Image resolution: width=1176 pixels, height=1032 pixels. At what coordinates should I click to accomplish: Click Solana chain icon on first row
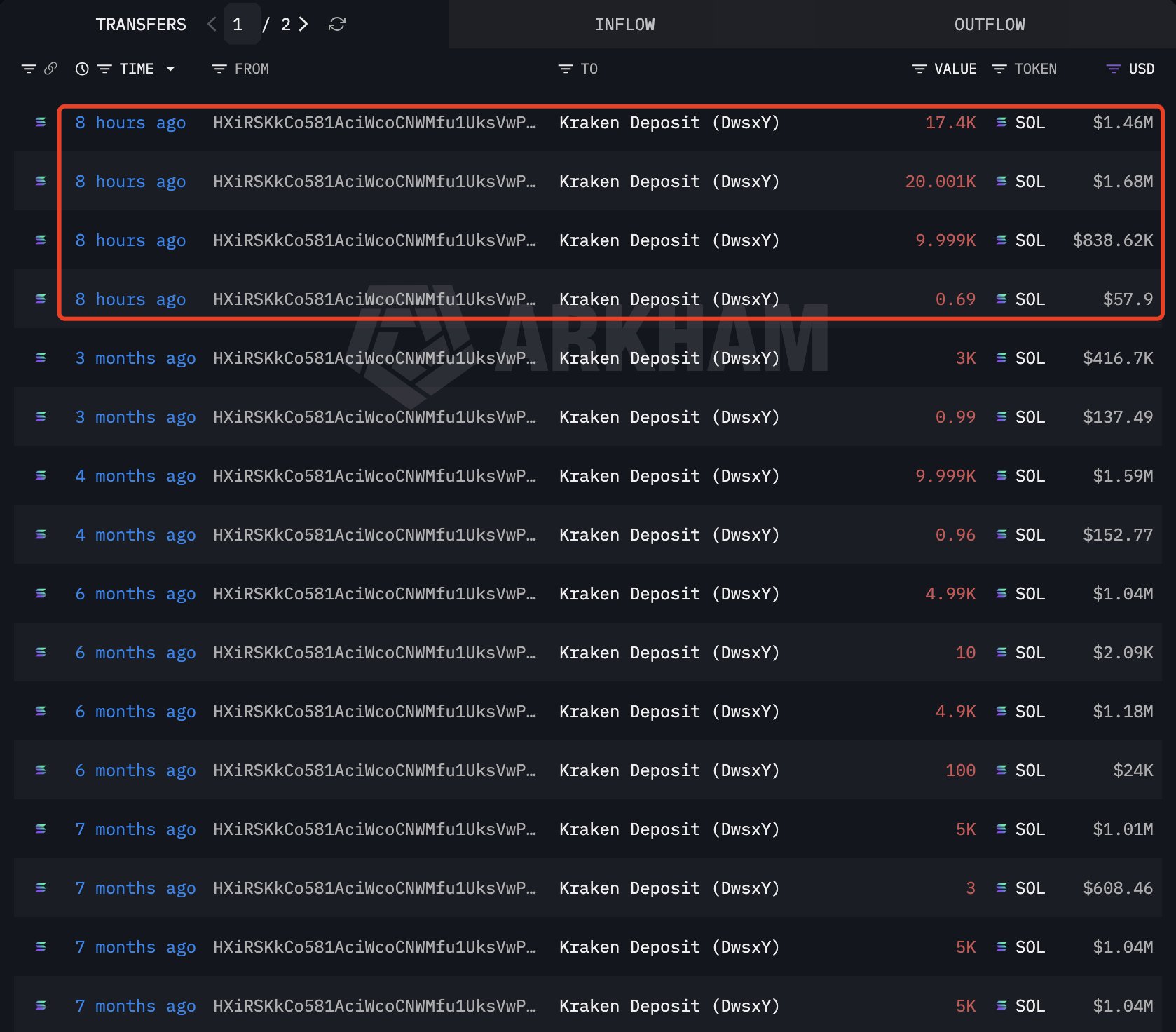click(41, 123)
